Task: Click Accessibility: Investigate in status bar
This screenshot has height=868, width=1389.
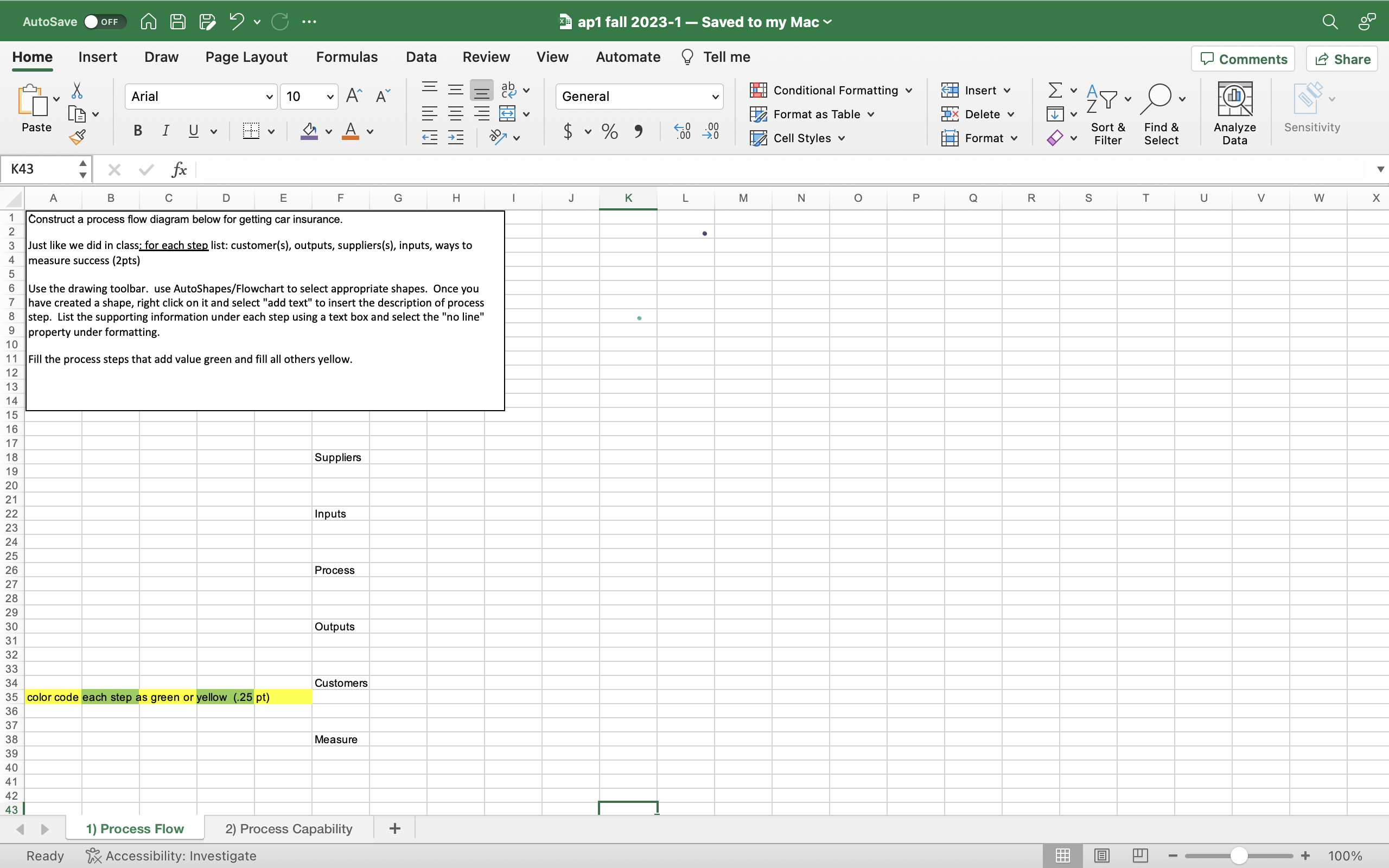Action: pos(171,856)
